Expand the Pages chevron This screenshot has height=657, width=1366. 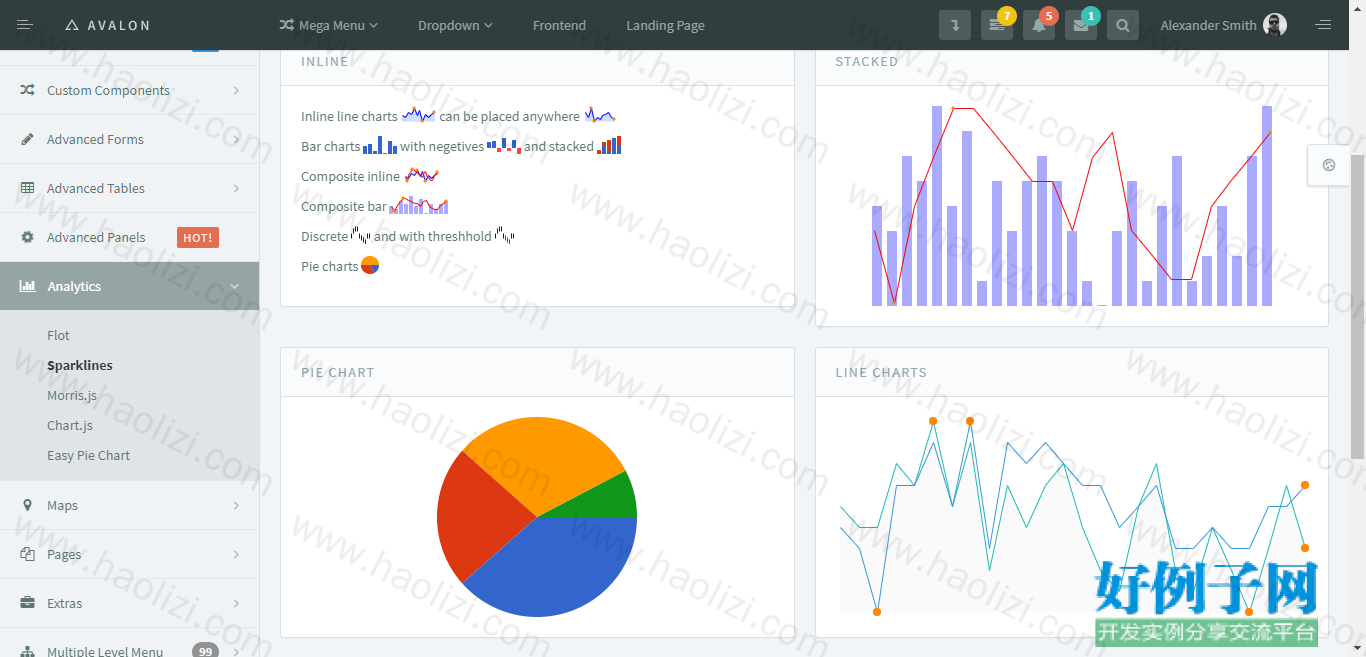(x=236, y=554)
